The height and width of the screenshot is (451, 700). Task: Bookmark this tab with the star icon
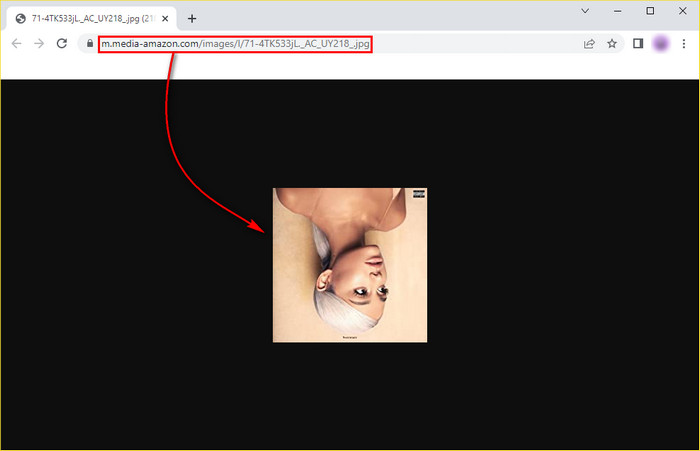click(612, 43)
